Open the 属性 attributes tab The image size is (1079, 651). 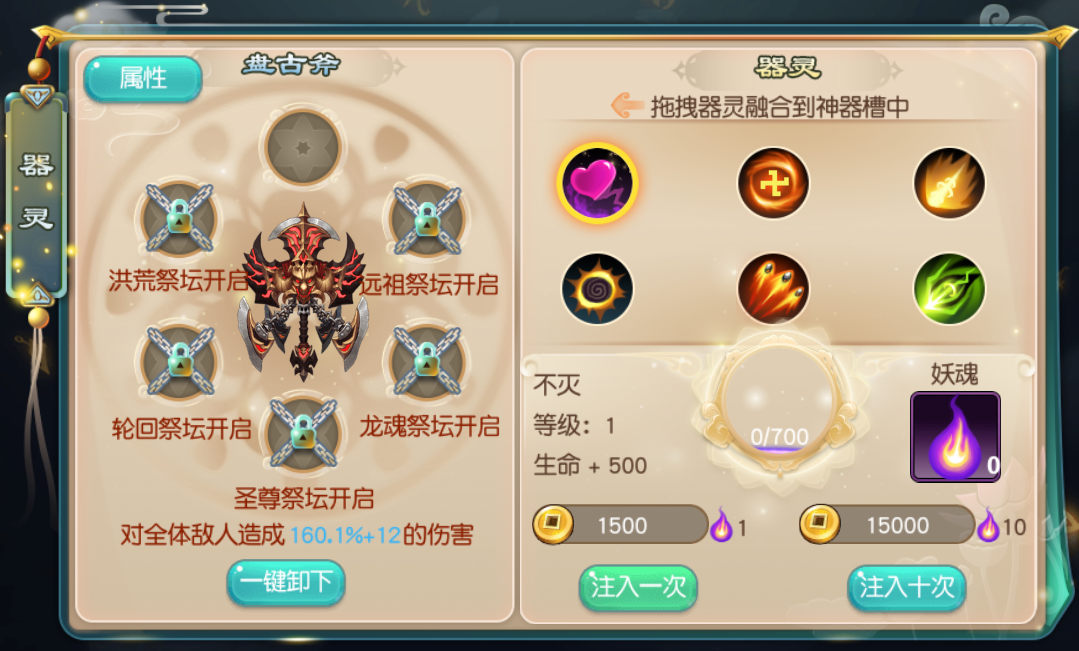[x=143, y=78]
